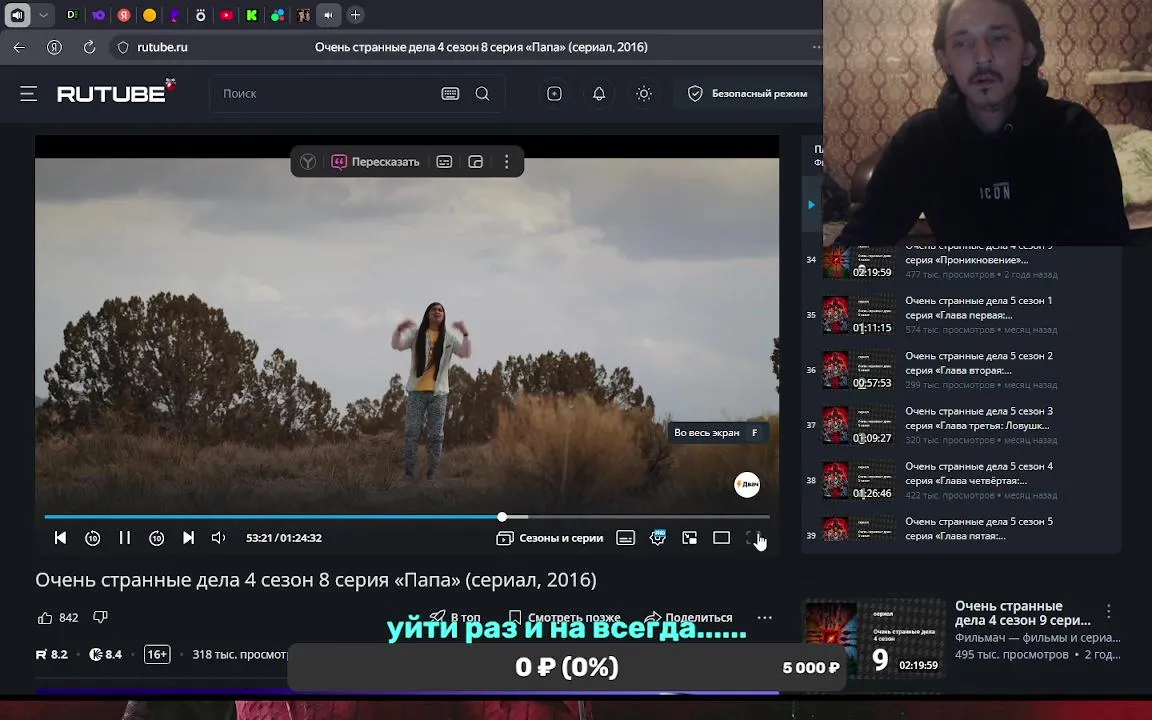Open the on-screen keyboard in search
1152x720 pixels.
[x=450, y=93]
